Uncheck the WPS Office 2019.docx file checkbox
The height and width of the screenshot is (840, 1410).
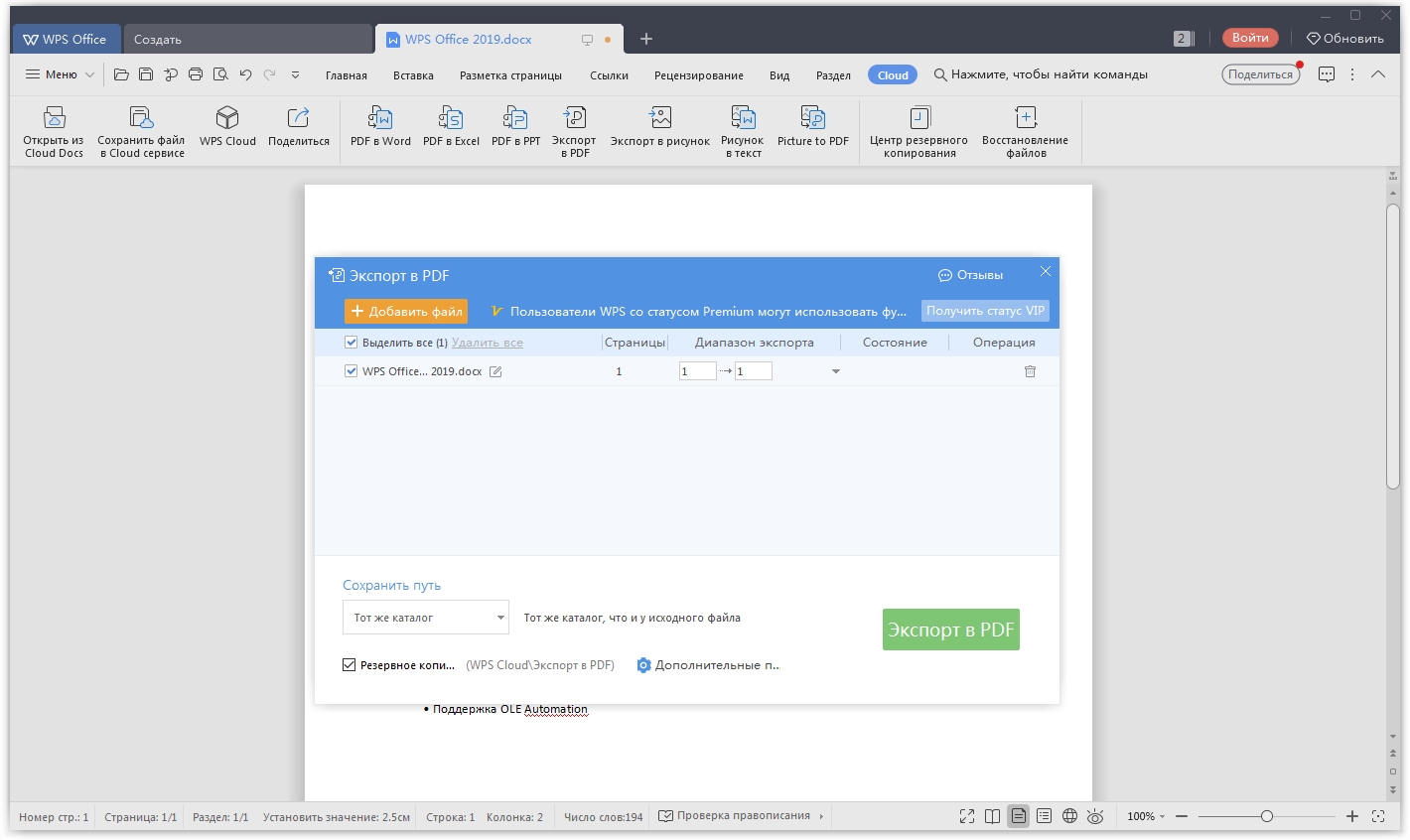351,371
